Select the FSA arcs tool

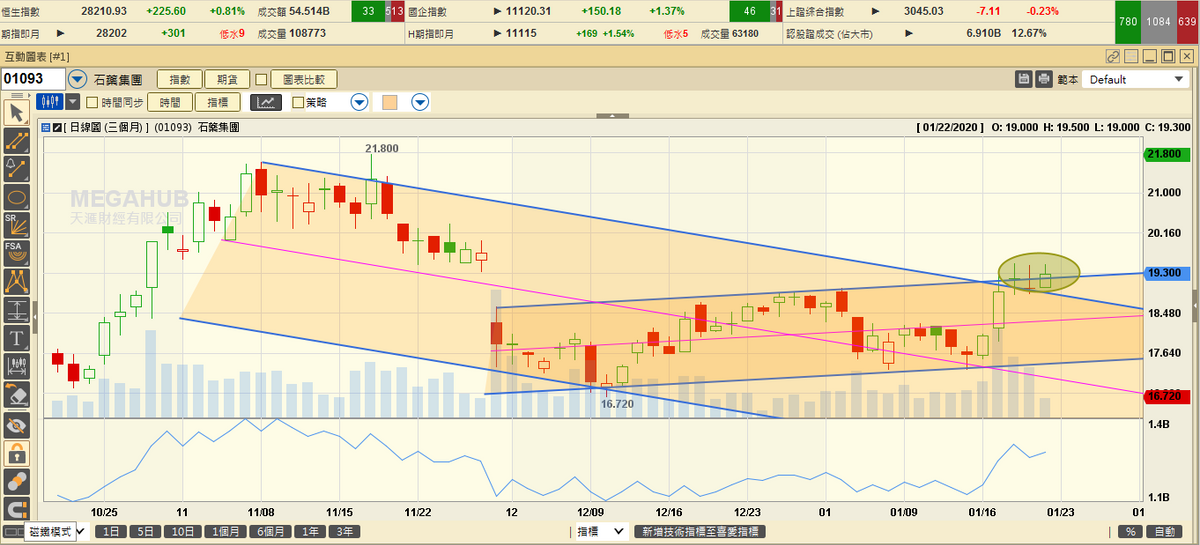click(16, 252)
